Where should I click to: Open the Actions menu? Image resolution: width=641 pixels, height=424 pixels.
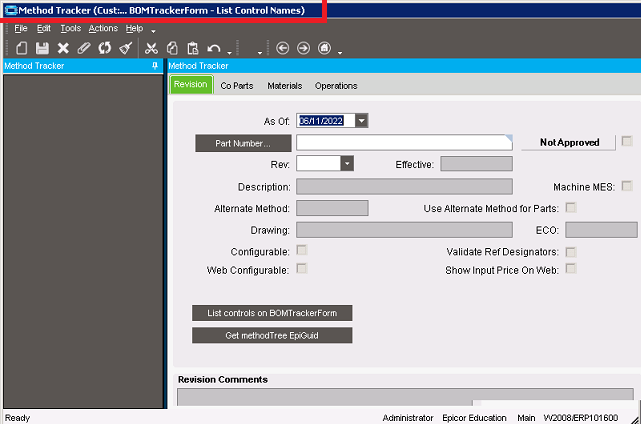[x=103, y=28]
